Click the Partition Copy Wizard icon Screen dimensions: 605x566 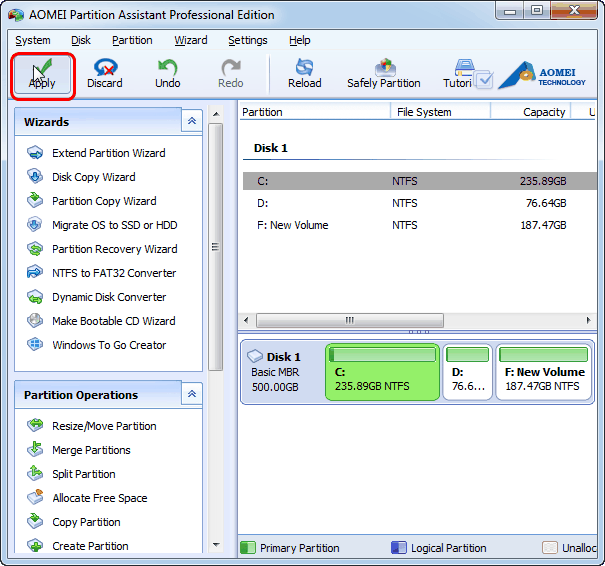[35, 201]
